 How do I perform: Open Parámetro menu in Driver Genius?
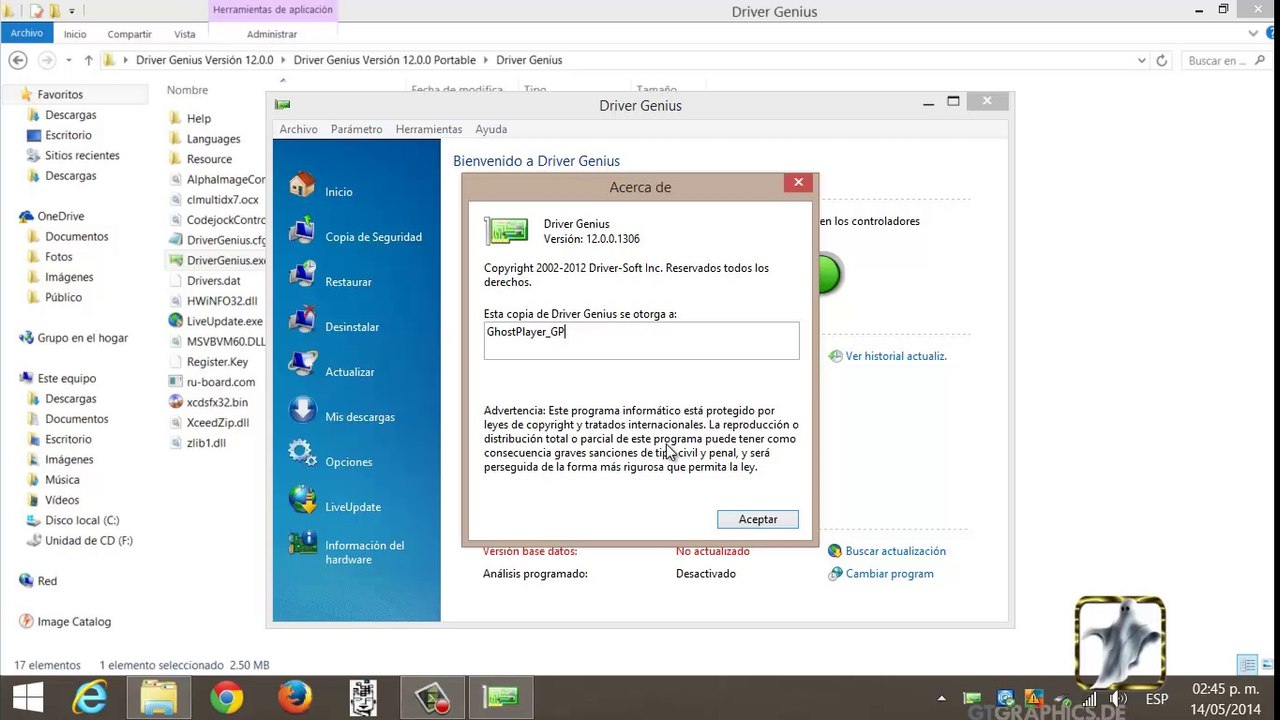356,129
